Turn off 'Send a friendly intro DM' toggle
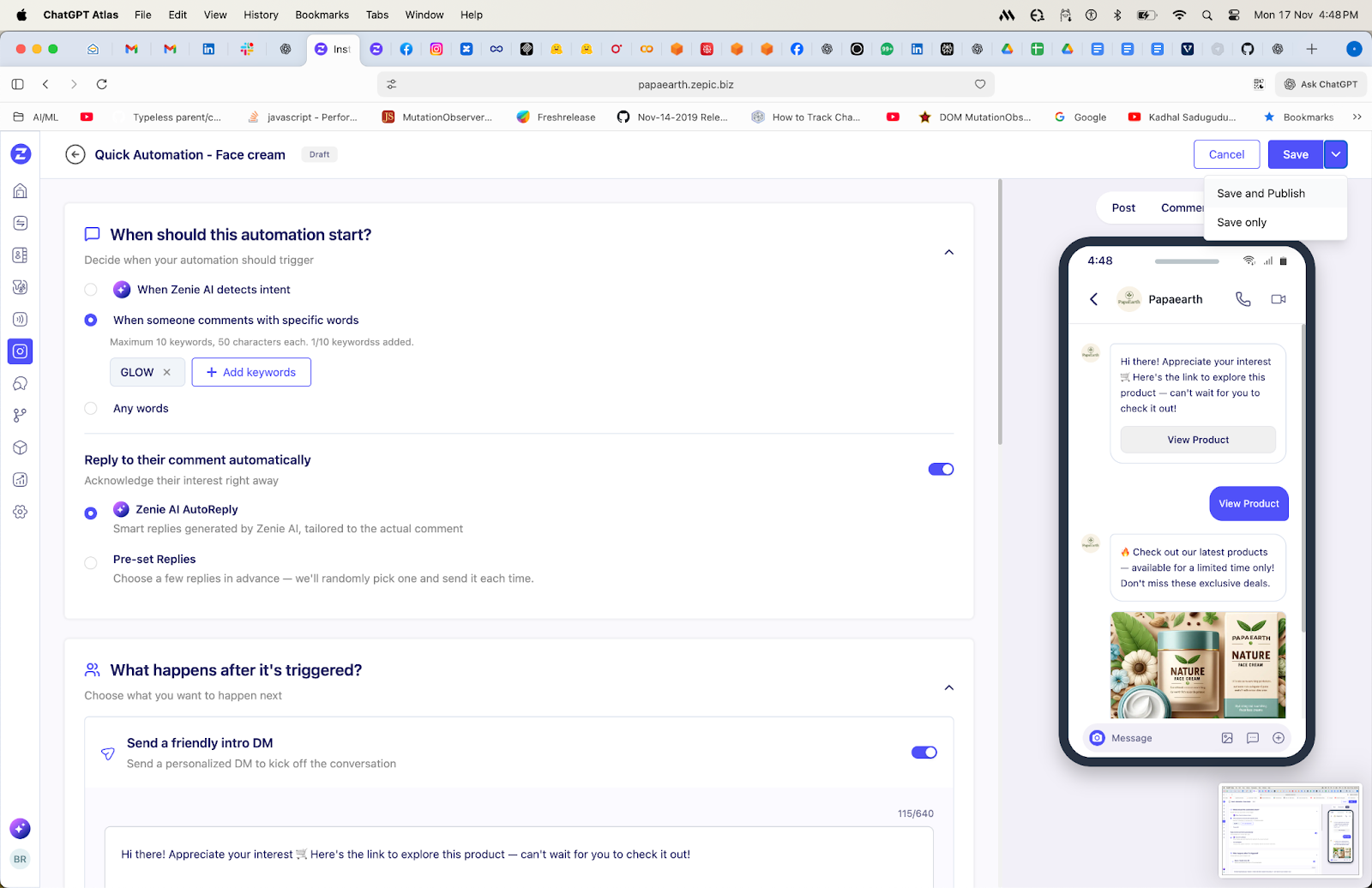The height and width of the screenshot is (888, 1372). point(924,753)
